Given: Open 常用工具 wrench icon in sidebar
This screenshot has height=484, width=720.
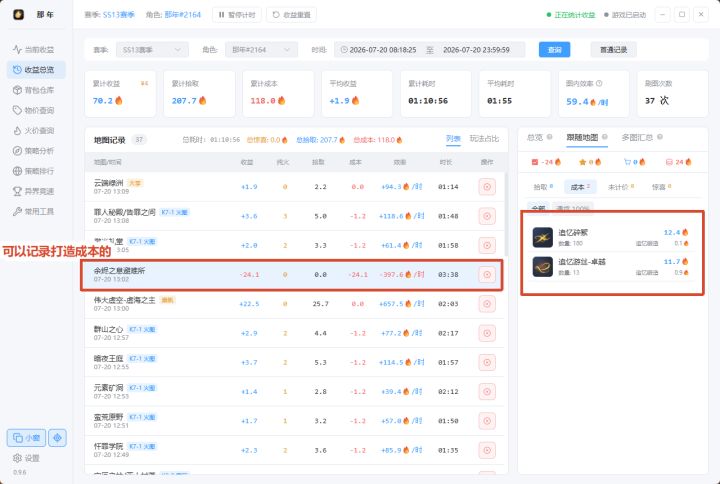Looking at the screenshot, I should point(17,211).
